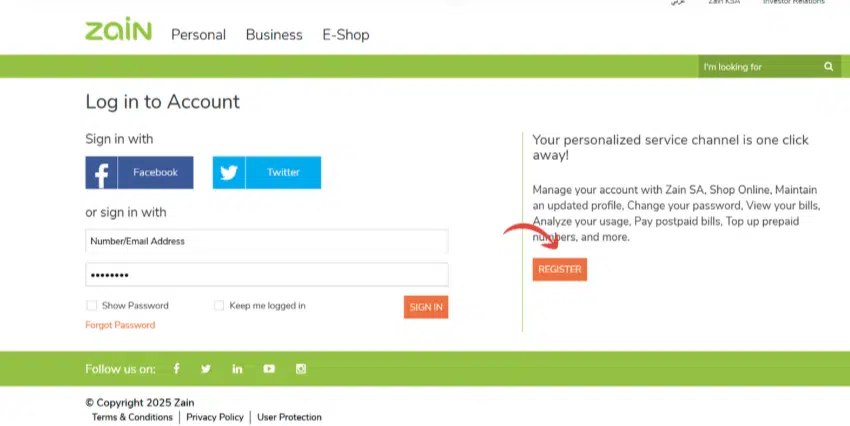850x426 pixels.
Task: Go to the E-Shop menu
Action: pos(346,35)
